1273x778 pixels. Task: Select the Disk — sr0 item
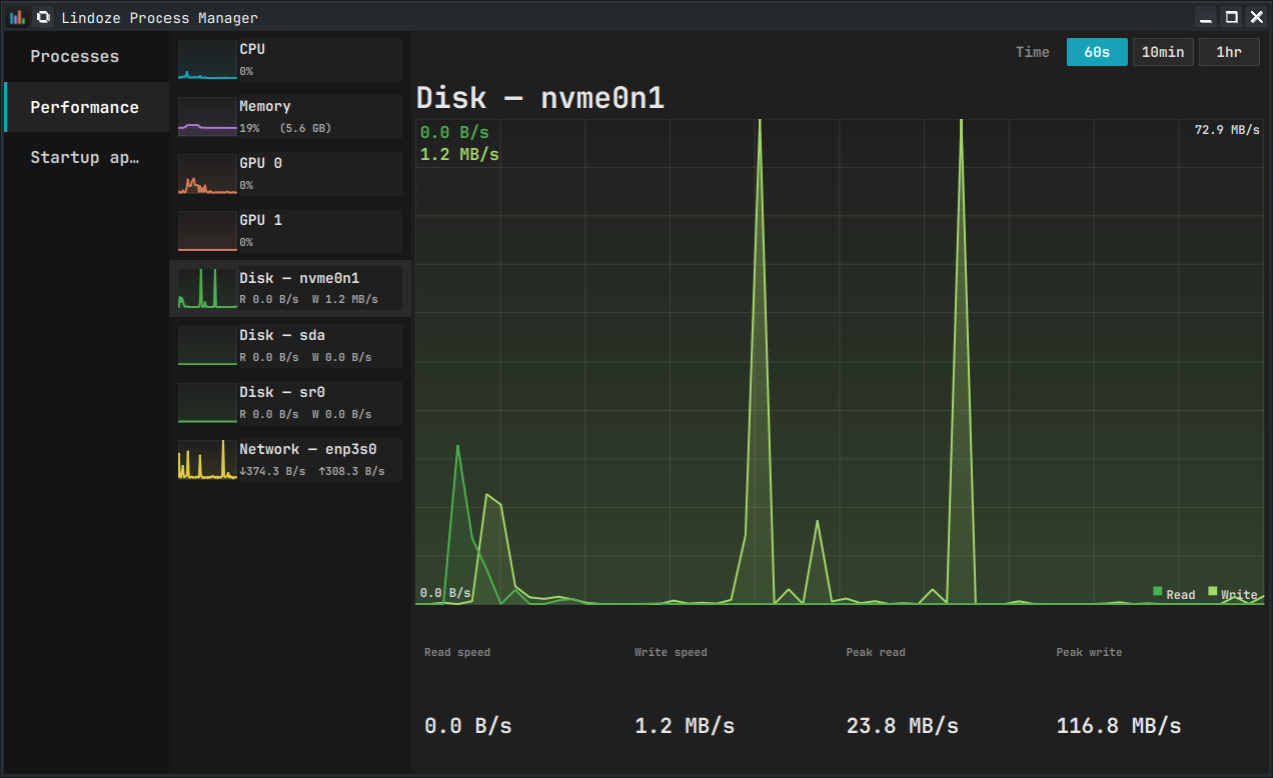tap(290, 402)
